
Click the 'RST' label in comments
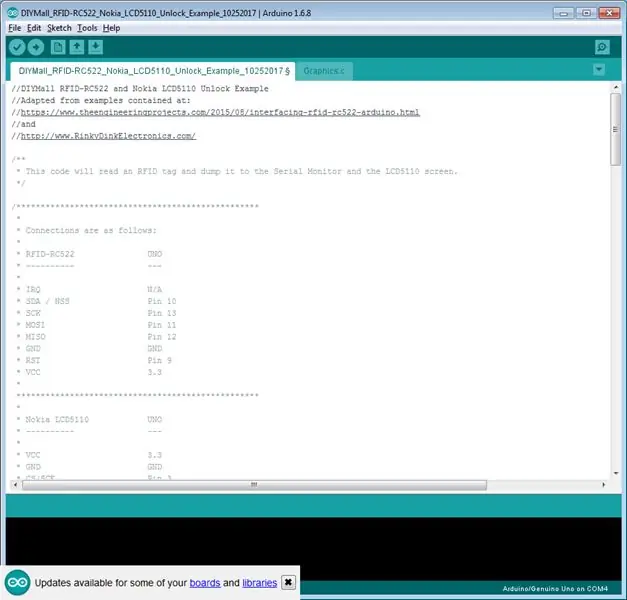pyautogui.click(x=33, y=360)
